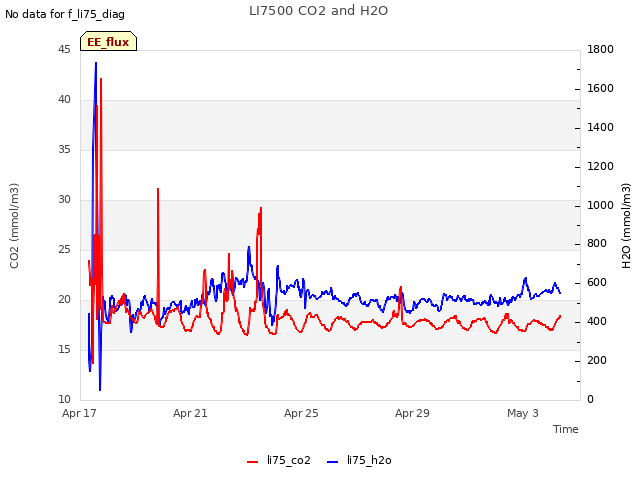Click the 35 tick on CO2 axis
The image size is (640, 480).
coord(64,150)
